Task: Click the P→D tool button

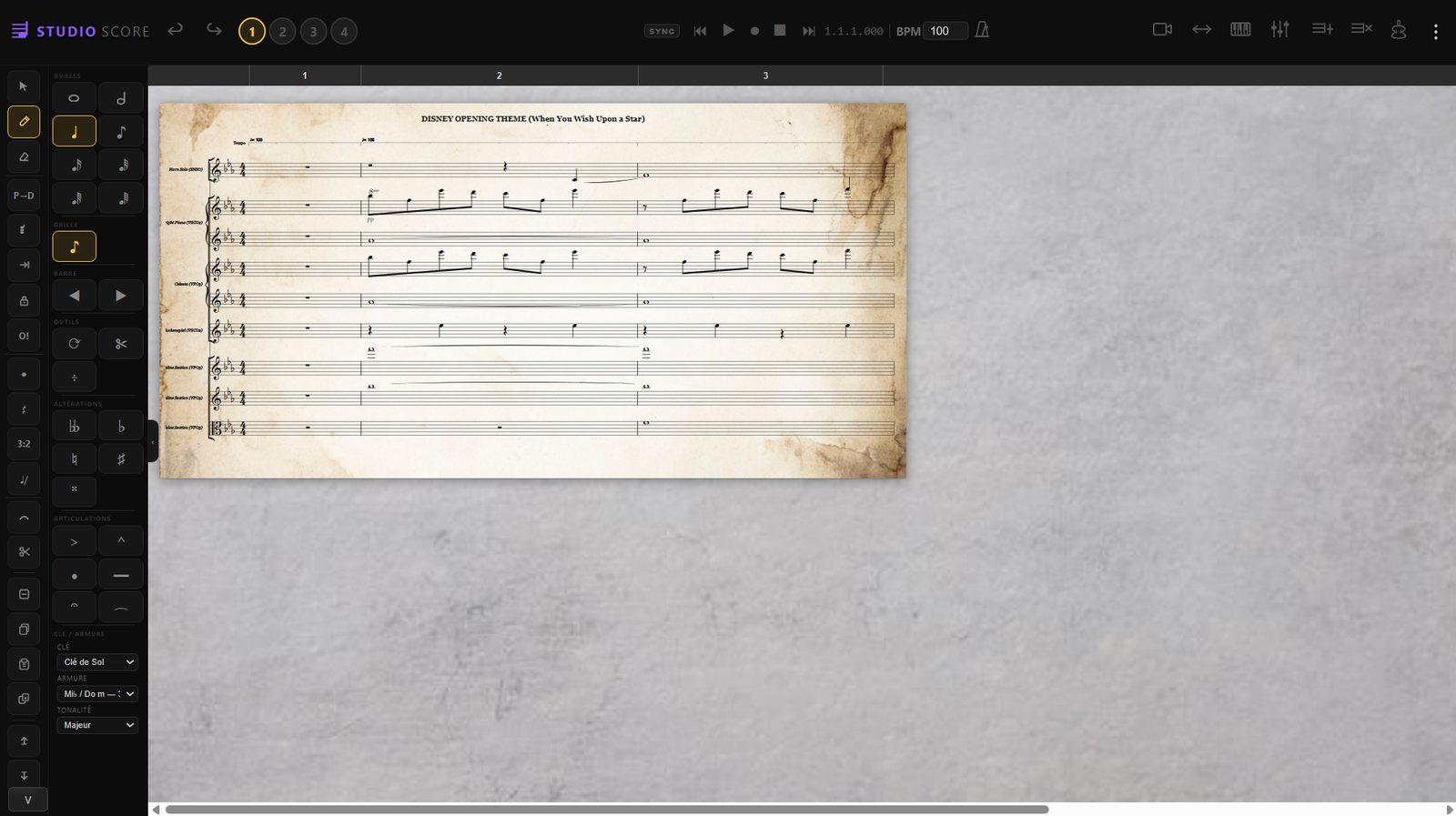Action: click(x=24, y=196)
